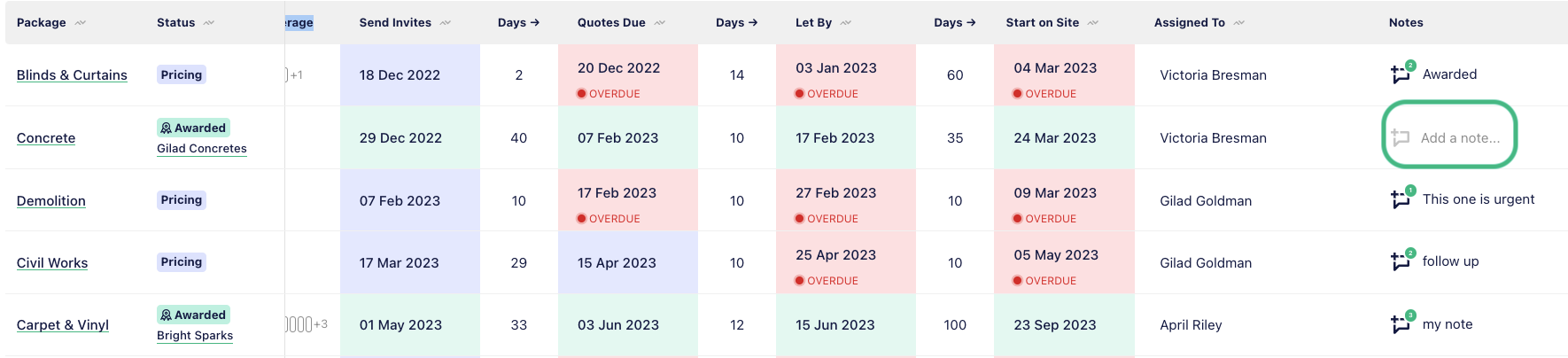Select the Pricing status badge for Demolition
This screenshot has width=1568, height=358.
pos(182,200)
